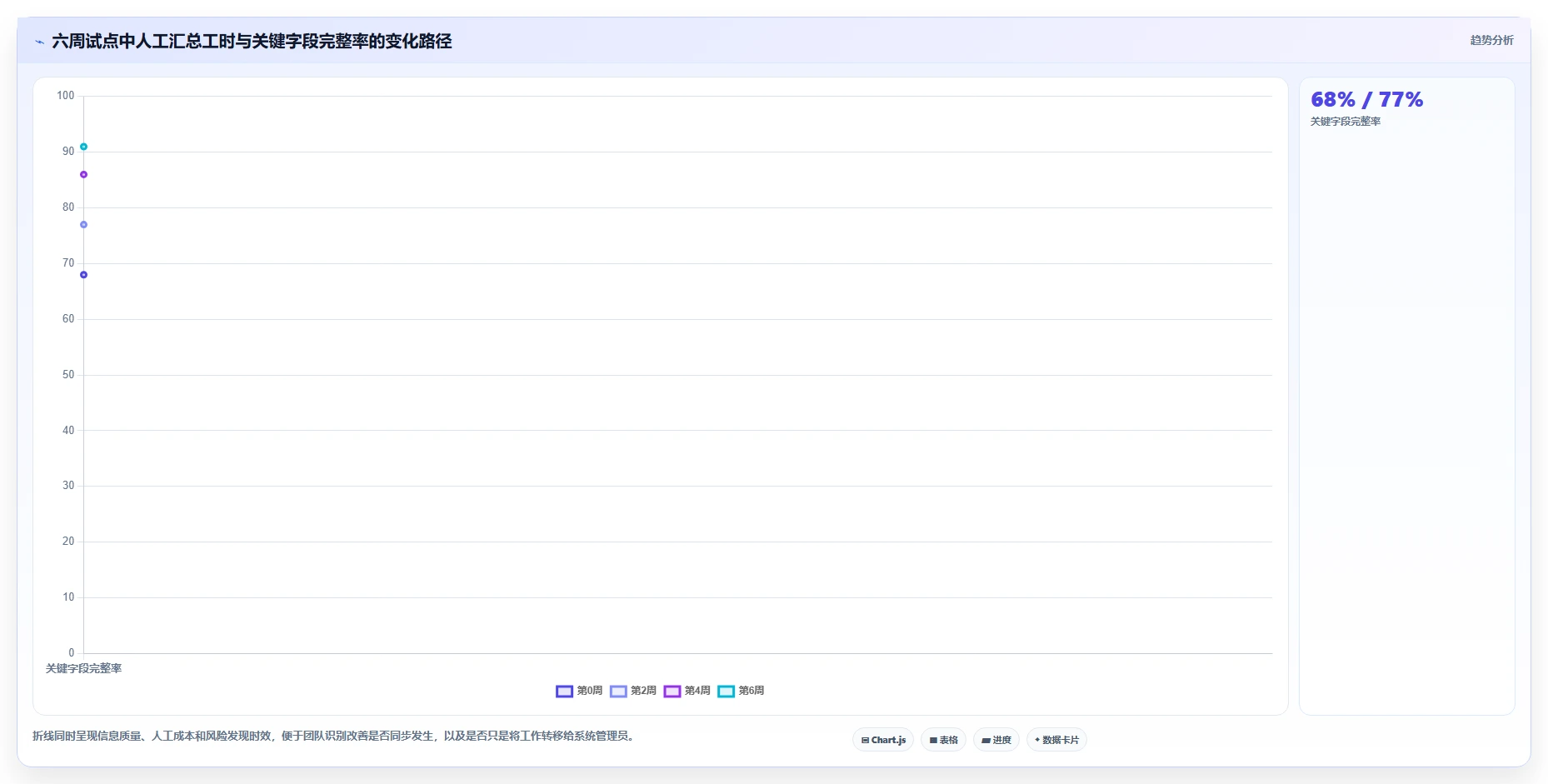Click the y-axis label 50

(x=68, y=375)
